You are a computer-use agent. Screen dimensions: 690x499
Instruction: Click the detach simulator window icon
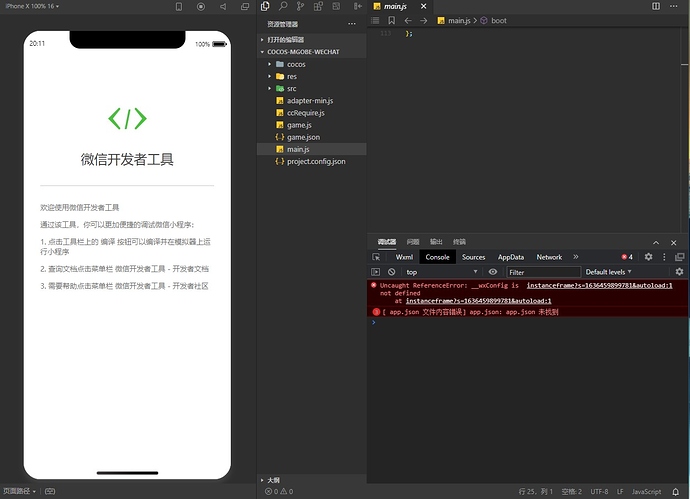point(245,7)
